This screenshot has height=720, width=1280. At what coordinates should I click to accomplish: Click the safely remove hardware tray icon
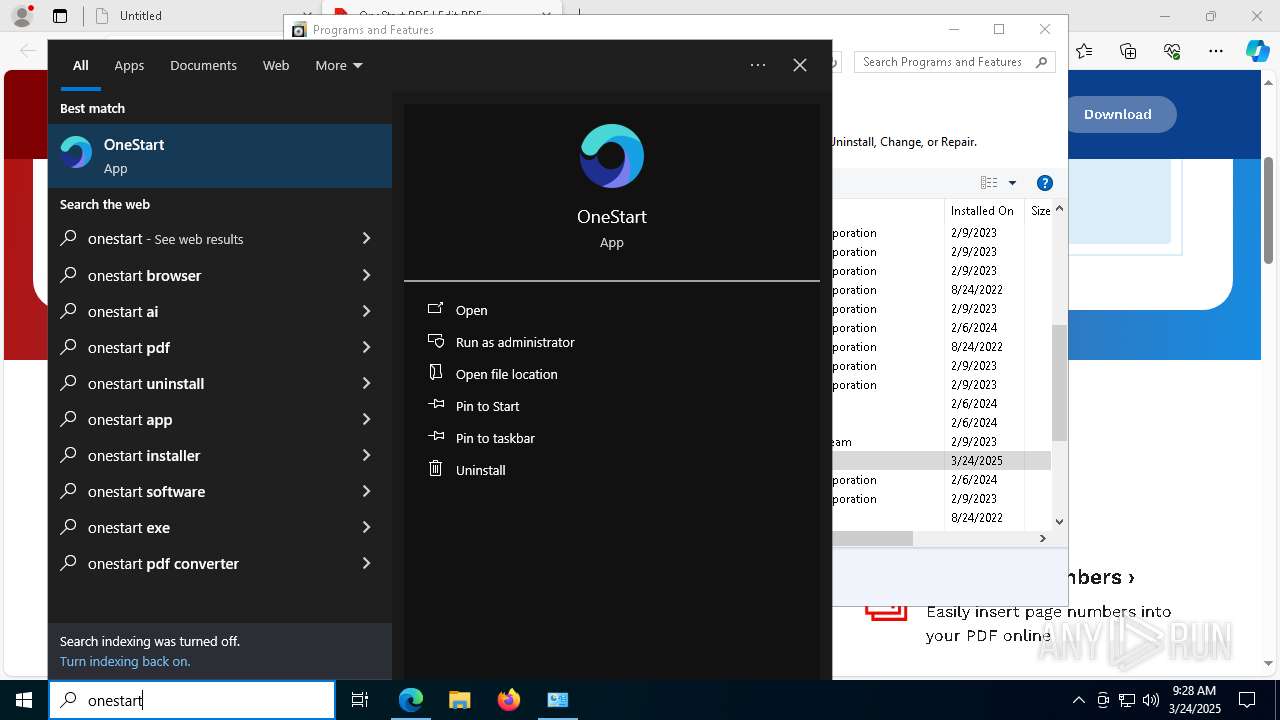pyautogui.click(x=1103, y=700)
